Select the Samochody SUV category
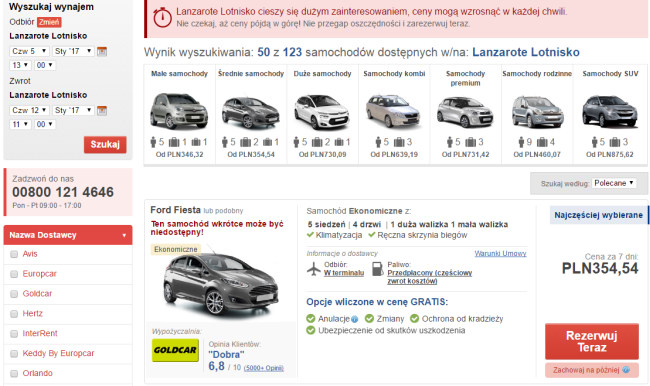This screenshot has height=386, width=650. click(610, 114)
